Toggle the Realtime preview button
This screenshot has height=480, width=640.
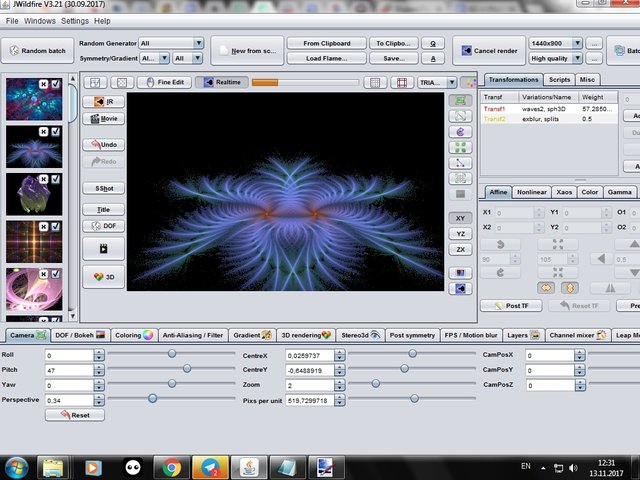point(221,82)
